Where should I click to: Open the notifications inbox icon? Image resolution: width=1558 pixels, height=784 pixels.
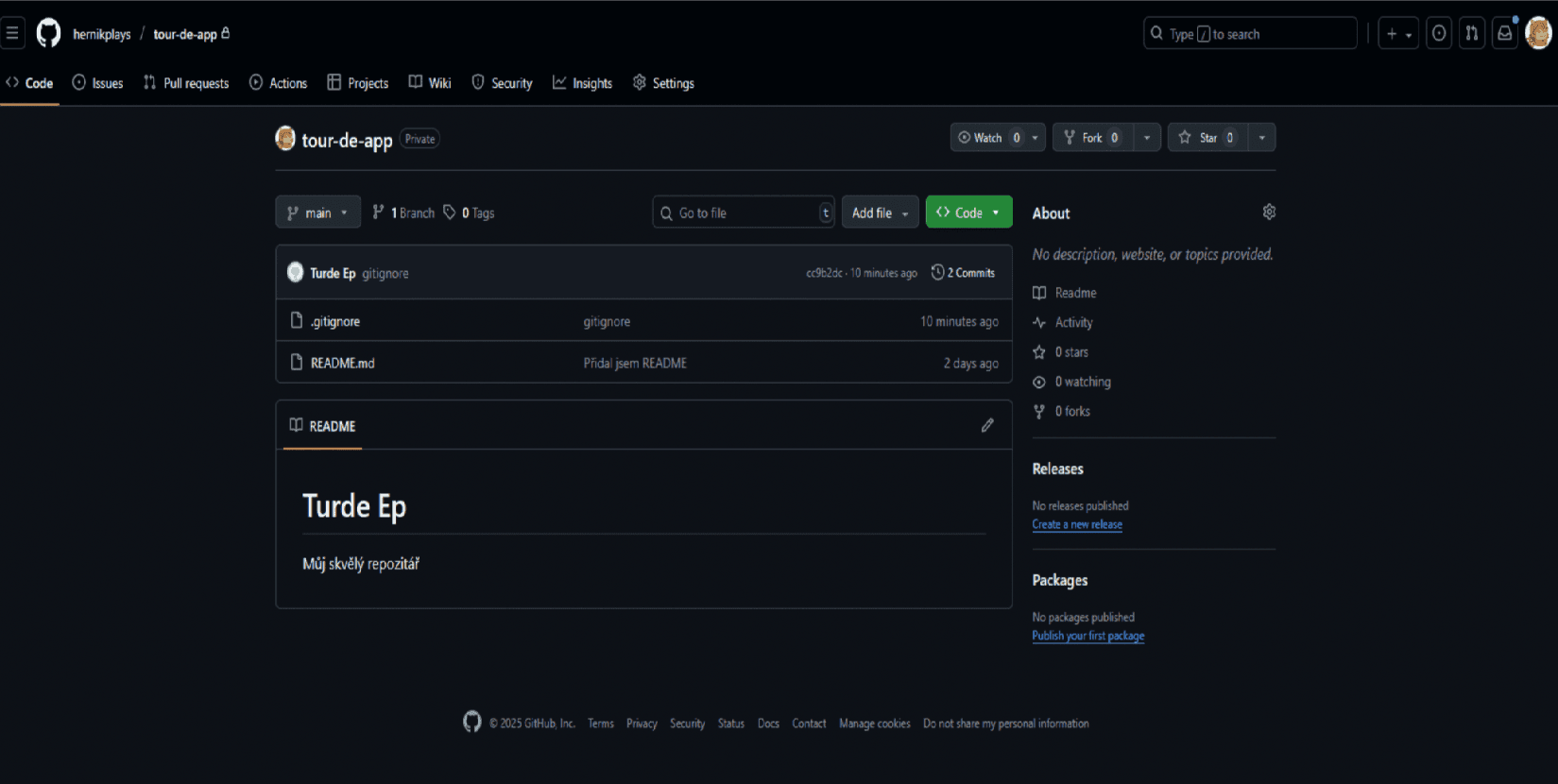(1505, 34)
